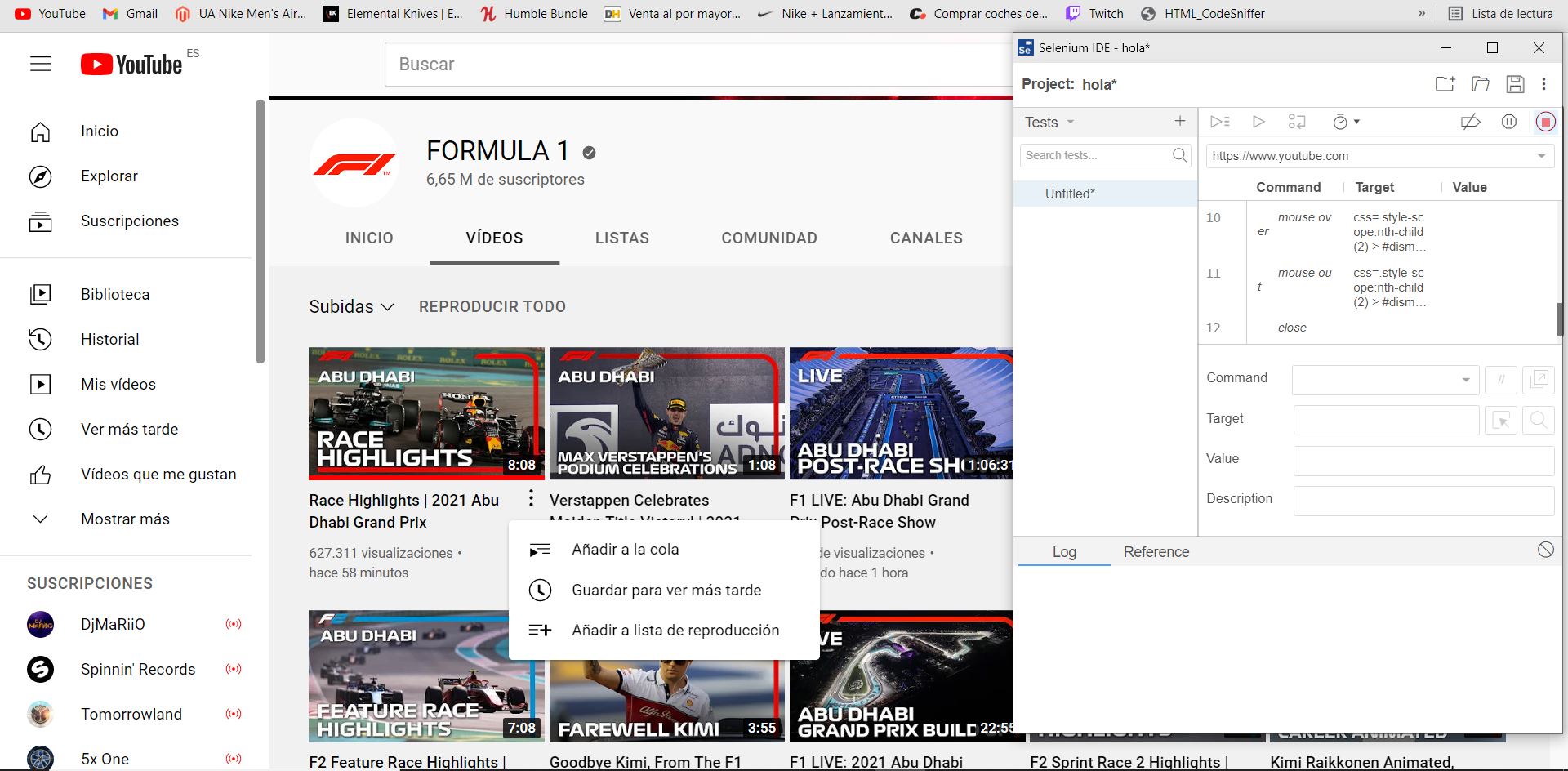The height and width of the screenshot is (771, 1568).
Task: Clear the log with the clear icon
Action: [1545, 550]
